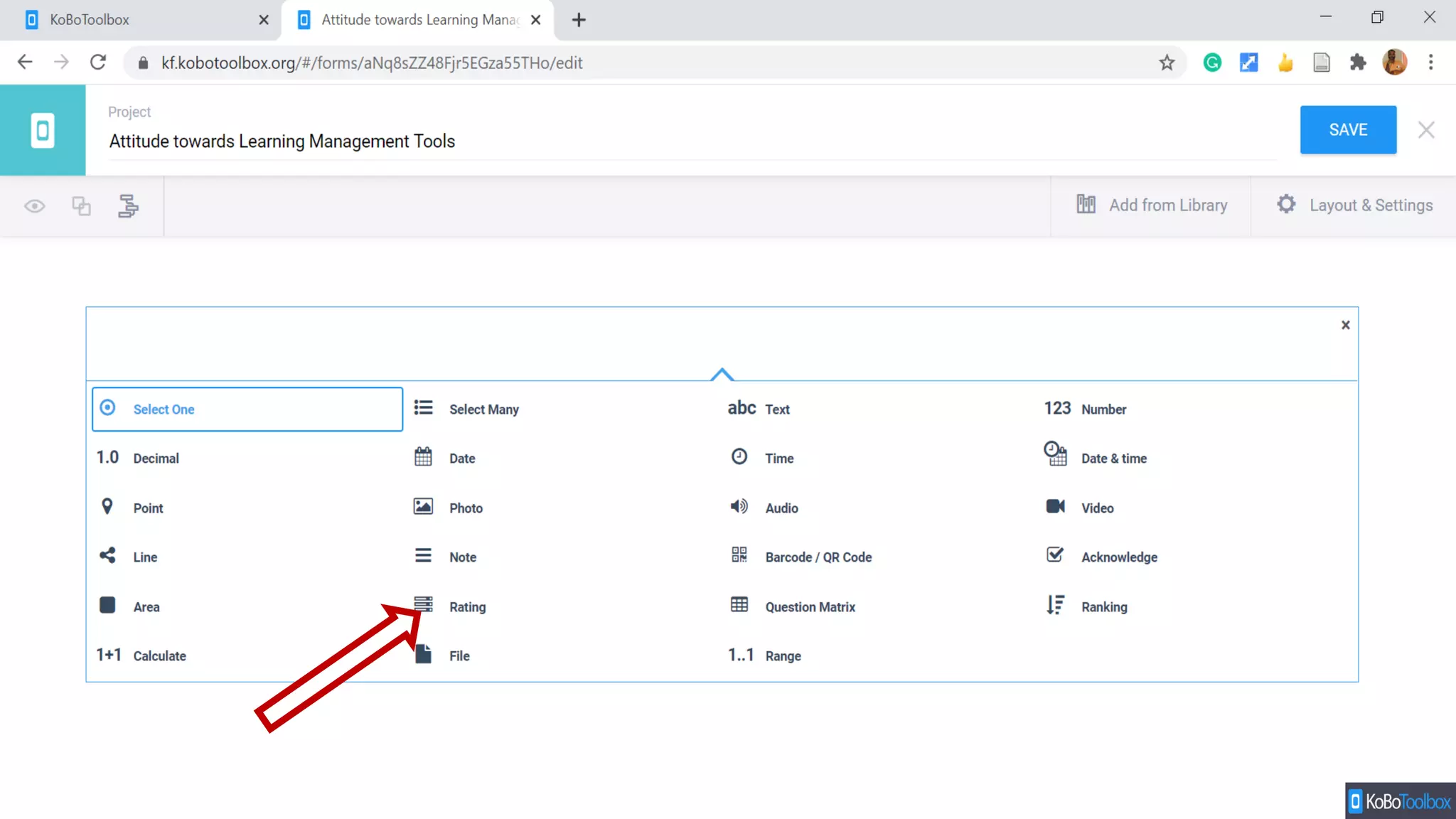The height and width of the screenshot is (819, 1456).
Task: Close the question type picker with the x
Action: click(x=1345, y=325)
